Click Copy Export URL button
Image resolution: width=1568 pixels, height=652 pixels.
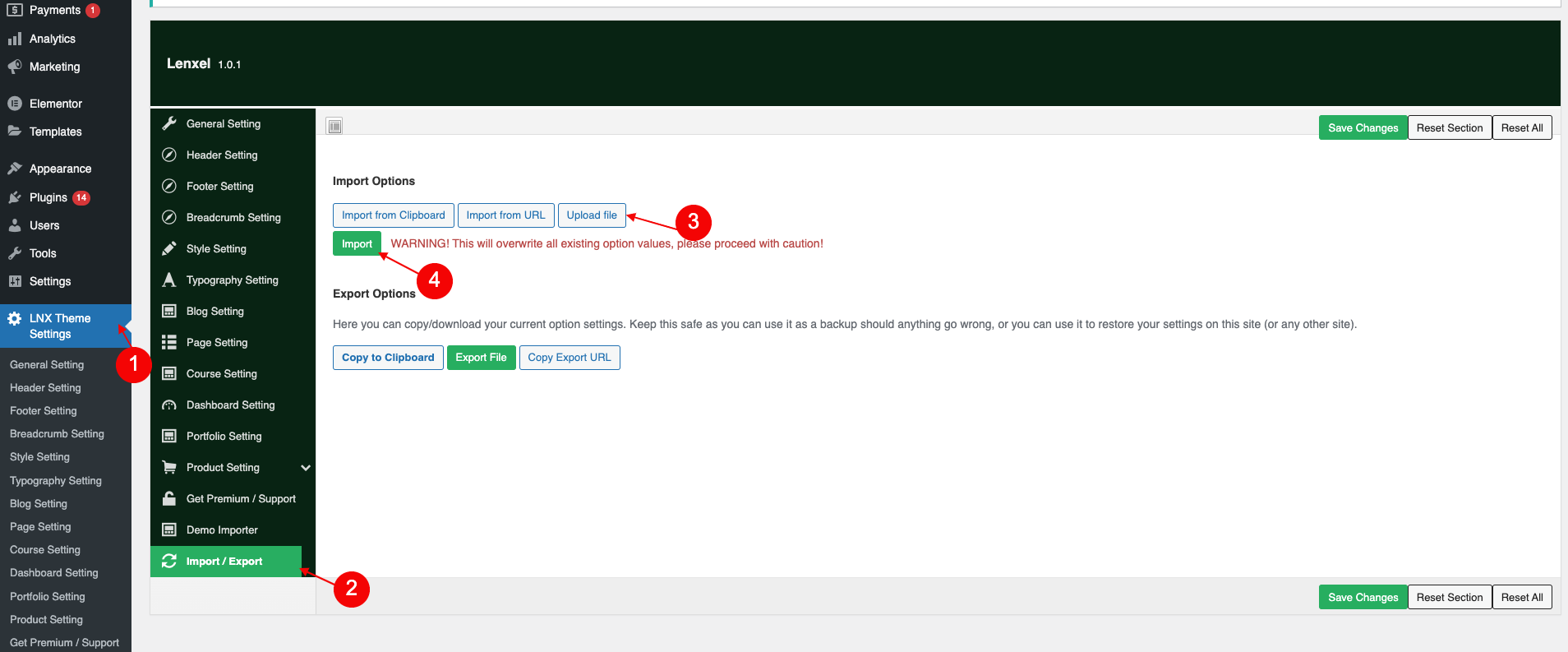click(x=570, y=358)
